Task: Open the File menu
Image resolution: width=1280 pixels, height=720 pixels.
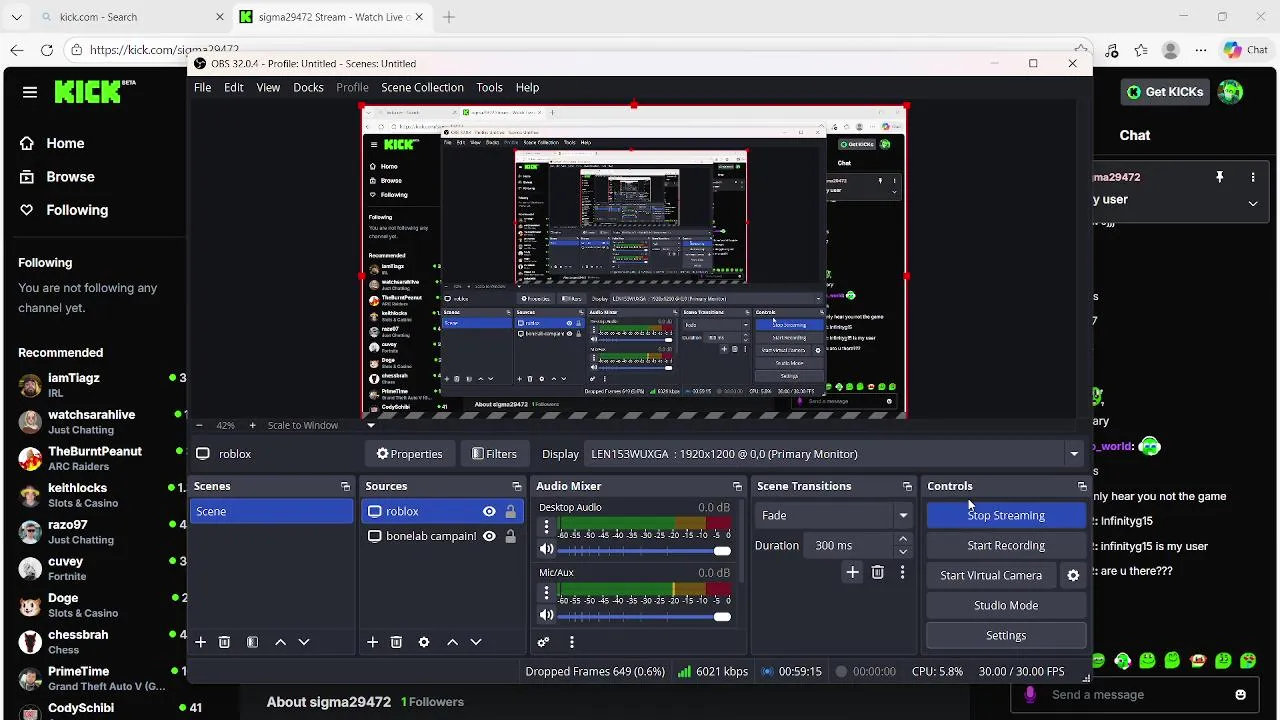Action: click(202, 87)
